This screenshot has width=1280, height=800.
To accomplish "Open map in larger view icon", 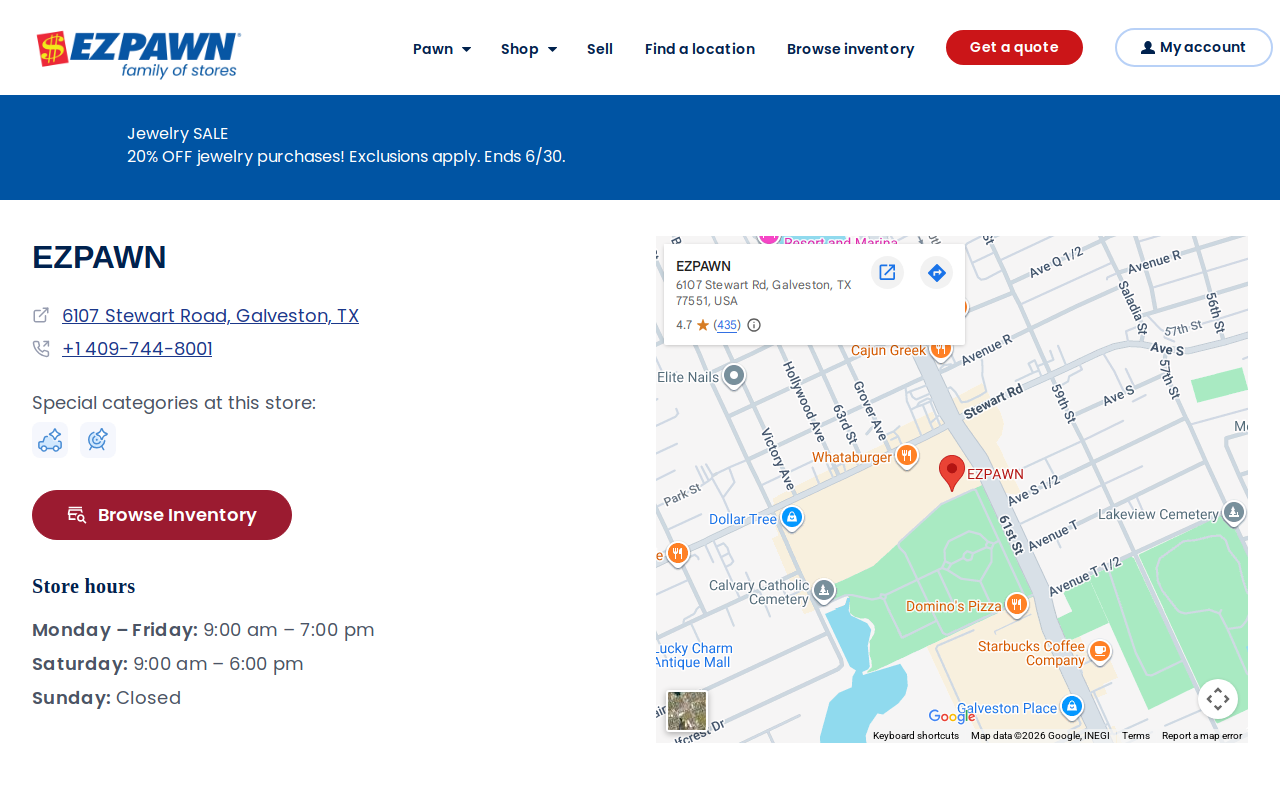I will [887, 272].
